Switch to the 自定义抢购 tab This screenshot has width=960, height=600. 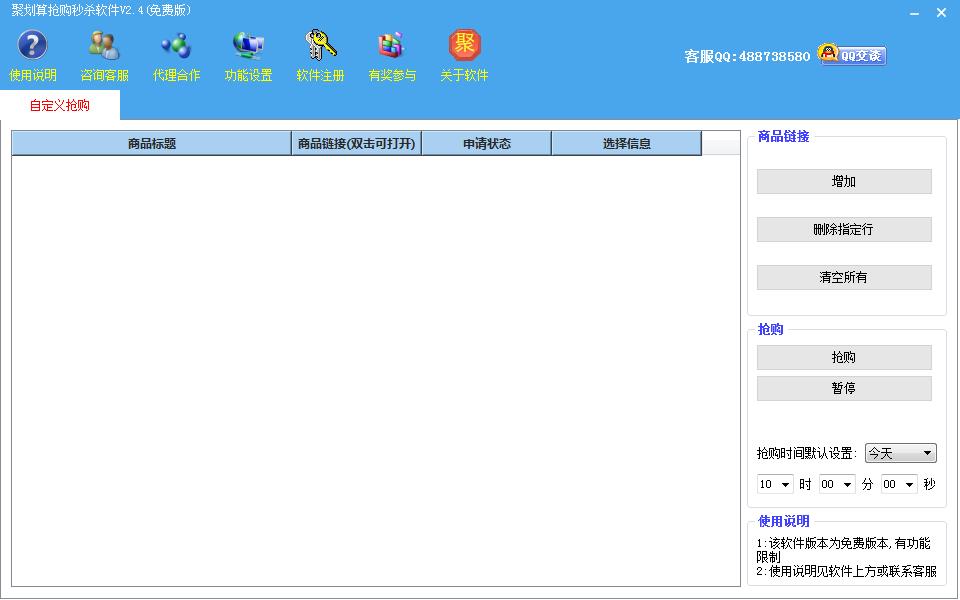(x=61, y=103)
